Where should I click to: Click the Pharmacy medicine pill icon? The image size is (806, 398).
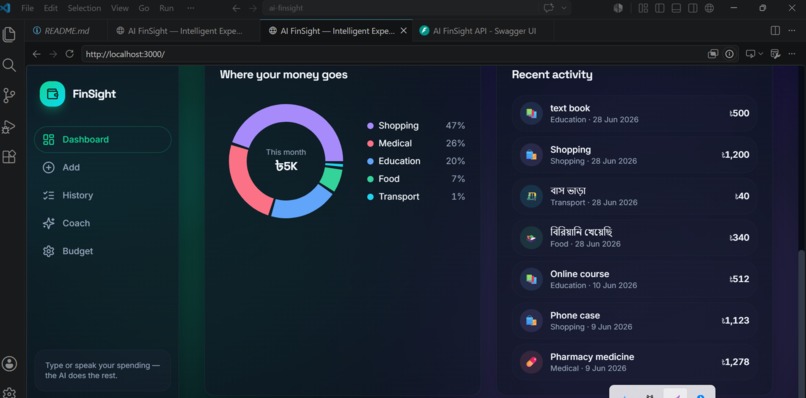531,362
